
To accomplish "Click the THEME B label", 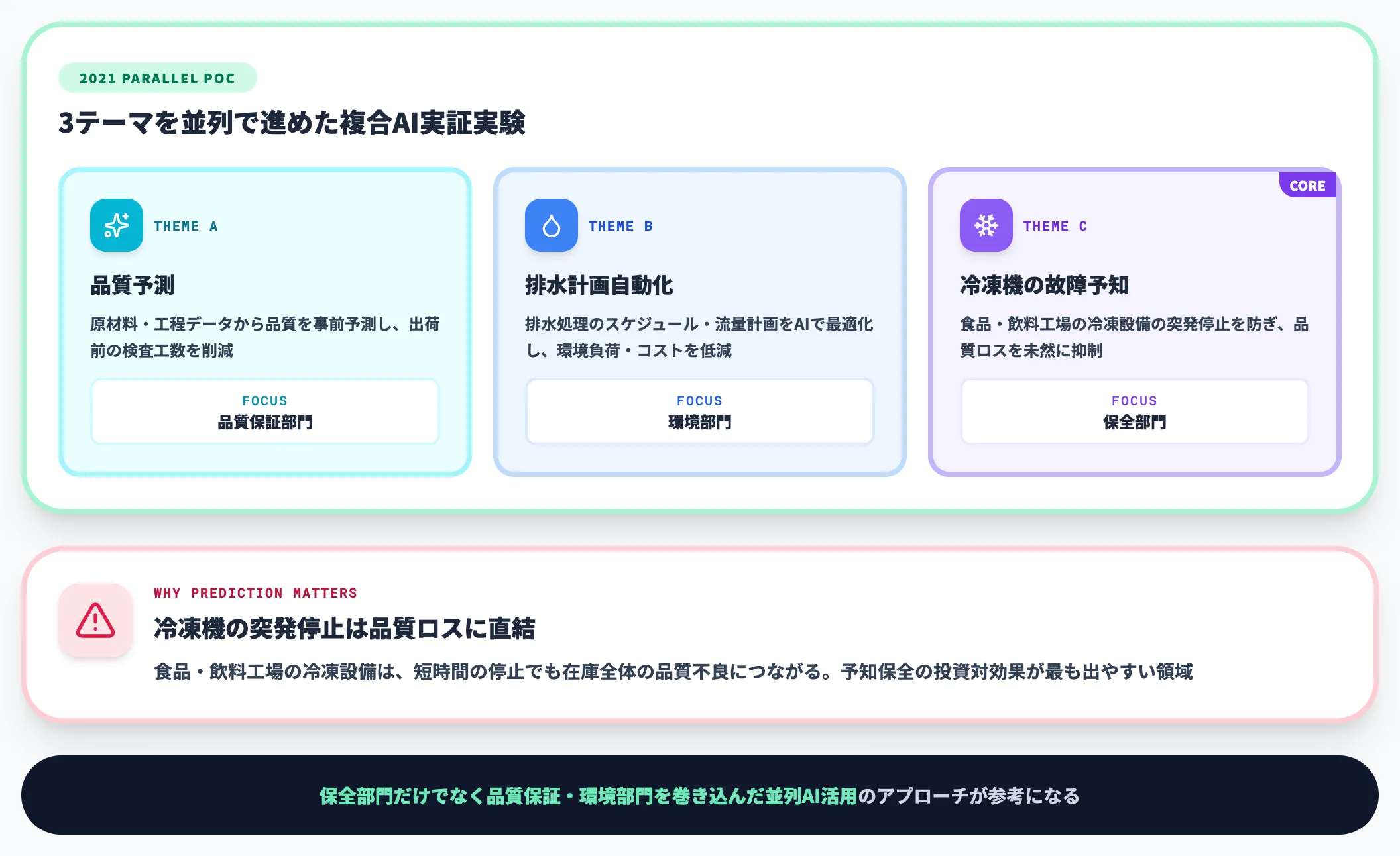I will (x=620, y=226).
